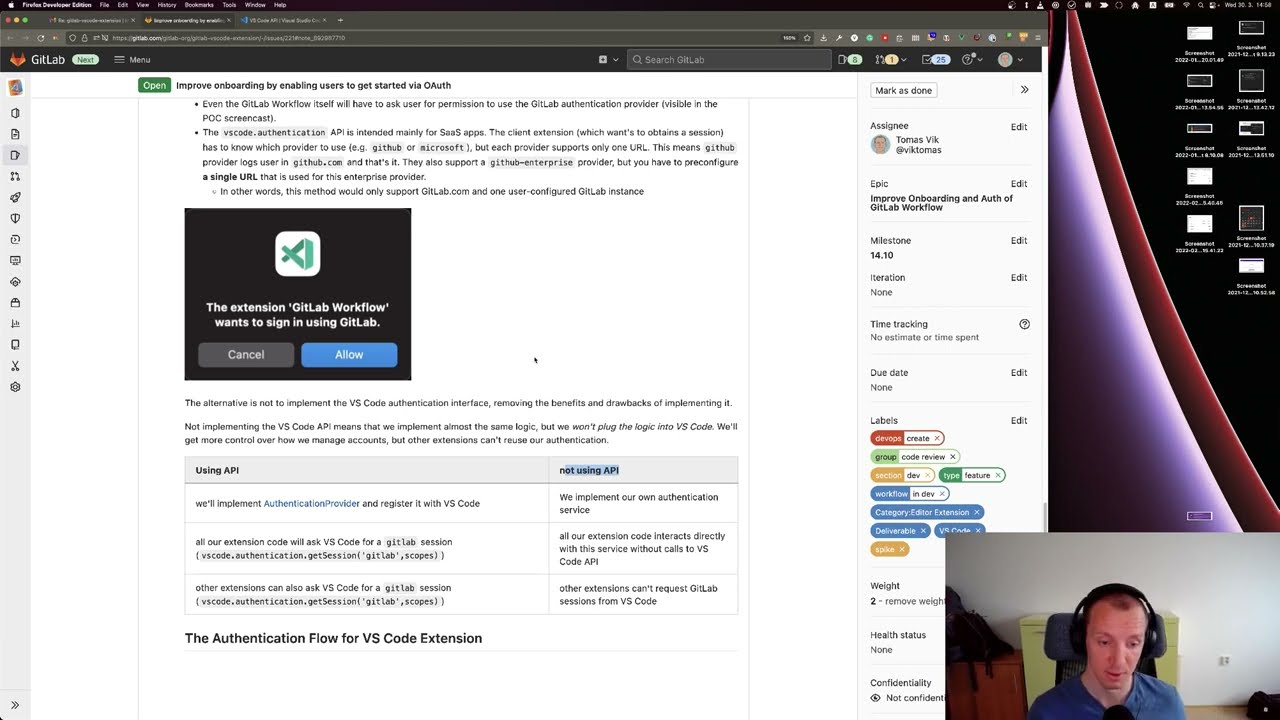Edit the Milestone field
The height and width of the screenshot is (720, 1280).
(x=1018, y=241)
